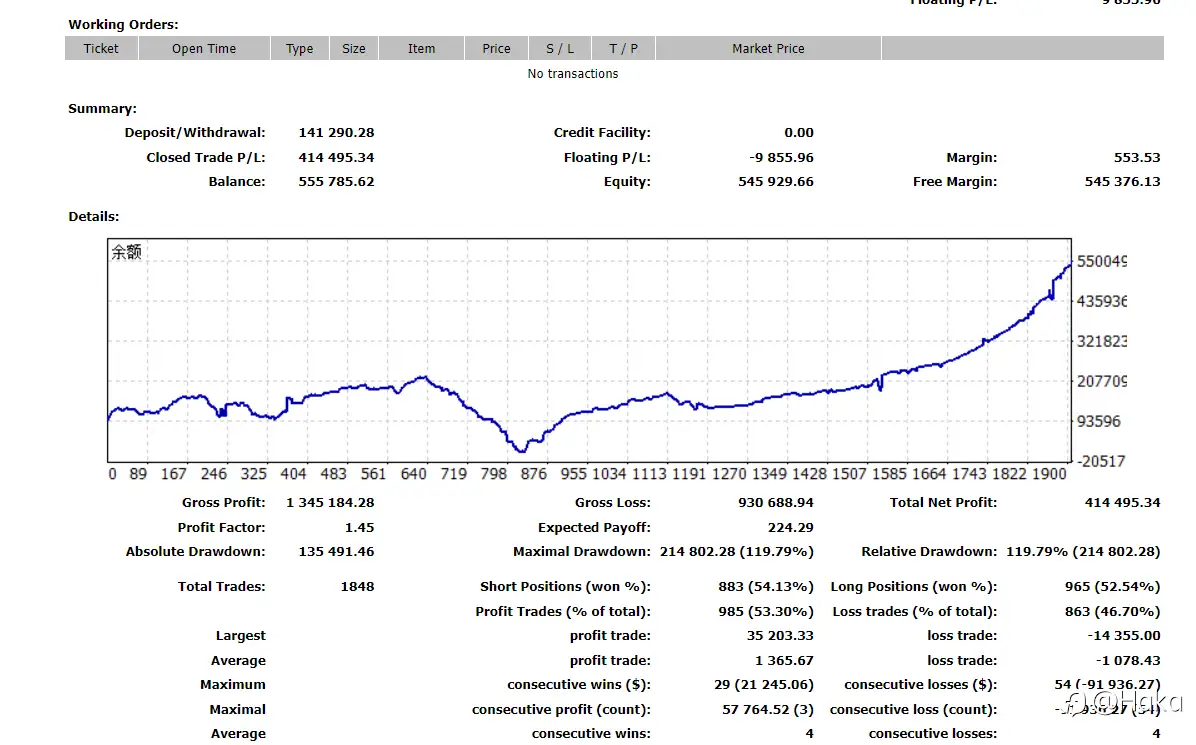Viewport: 1196px width, 745px height.
Task: Click the Summary heading
Action: [x=102, y=108]
